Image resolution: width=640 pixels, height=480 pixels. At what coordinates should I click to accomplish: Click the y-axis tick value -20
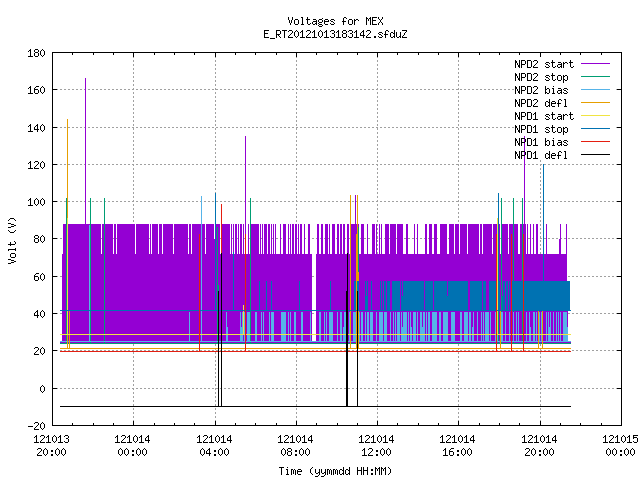coord(36,426)
